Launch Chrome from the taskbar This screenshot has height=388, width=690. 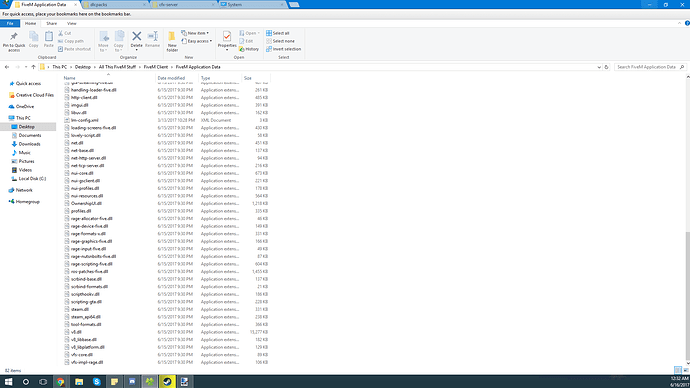pos(60,381)
